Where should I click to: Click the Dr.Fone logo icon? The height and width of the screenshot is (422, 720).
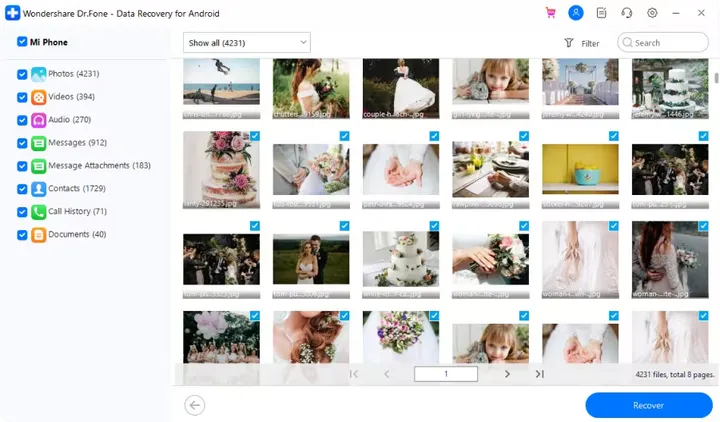point(12,13)
